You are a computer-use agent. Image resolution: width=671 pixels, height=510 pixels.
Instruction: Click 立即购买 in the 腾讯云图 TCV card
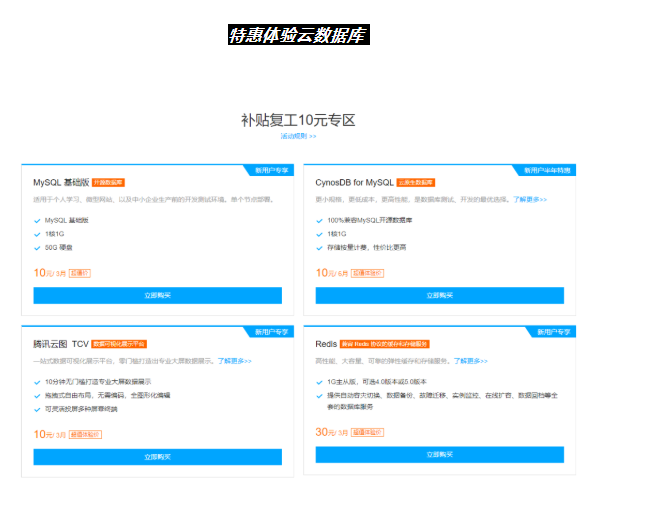[x=157, y=457]
